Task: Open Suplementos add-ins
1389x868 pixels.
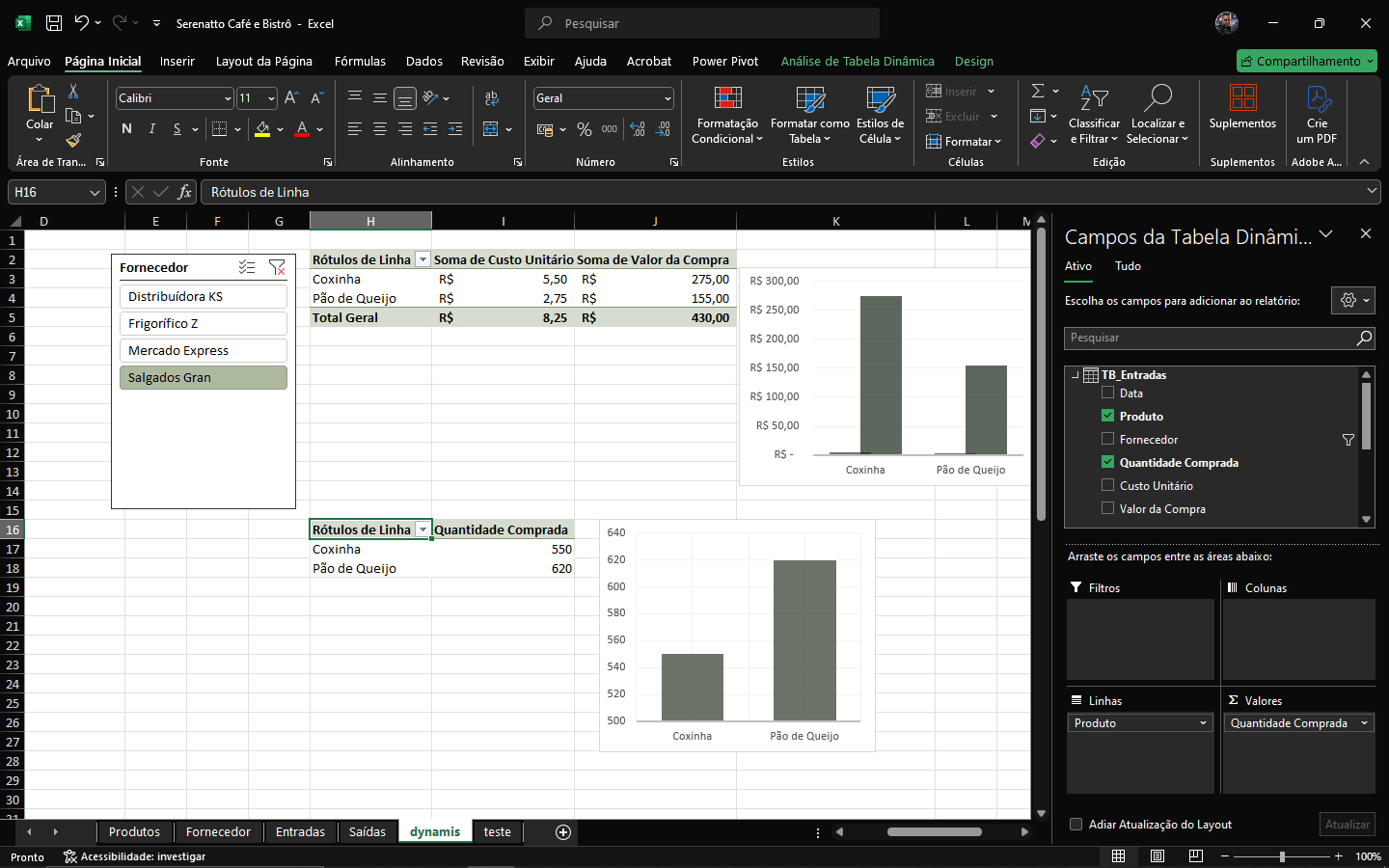Action: point(1242,108)
